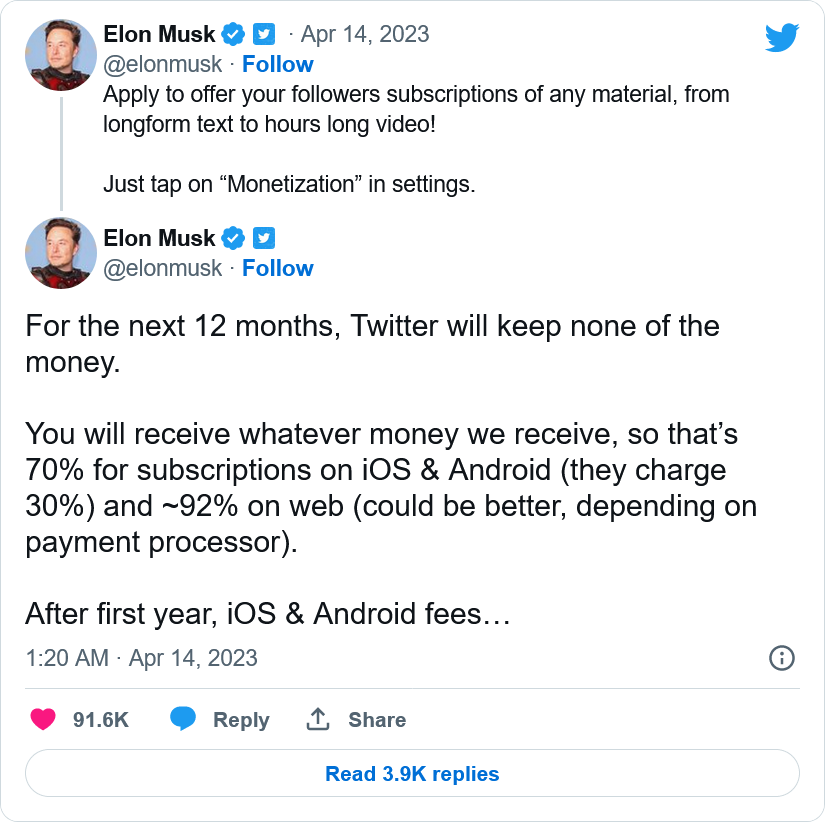Click the 91.6K likes count
This screenshot has width=825, height=822.
pos(101,720)
